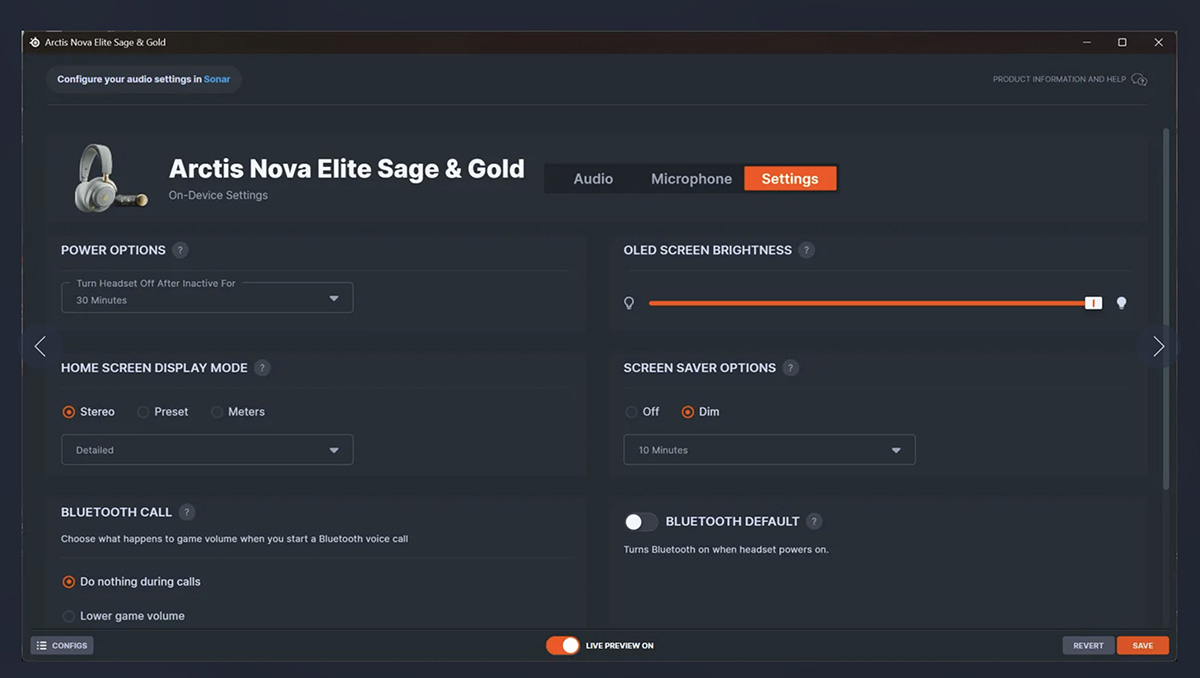Go to next device with right arrow
The height and width of the screenshot is (678, 1200).
[x=1158, y=346]
